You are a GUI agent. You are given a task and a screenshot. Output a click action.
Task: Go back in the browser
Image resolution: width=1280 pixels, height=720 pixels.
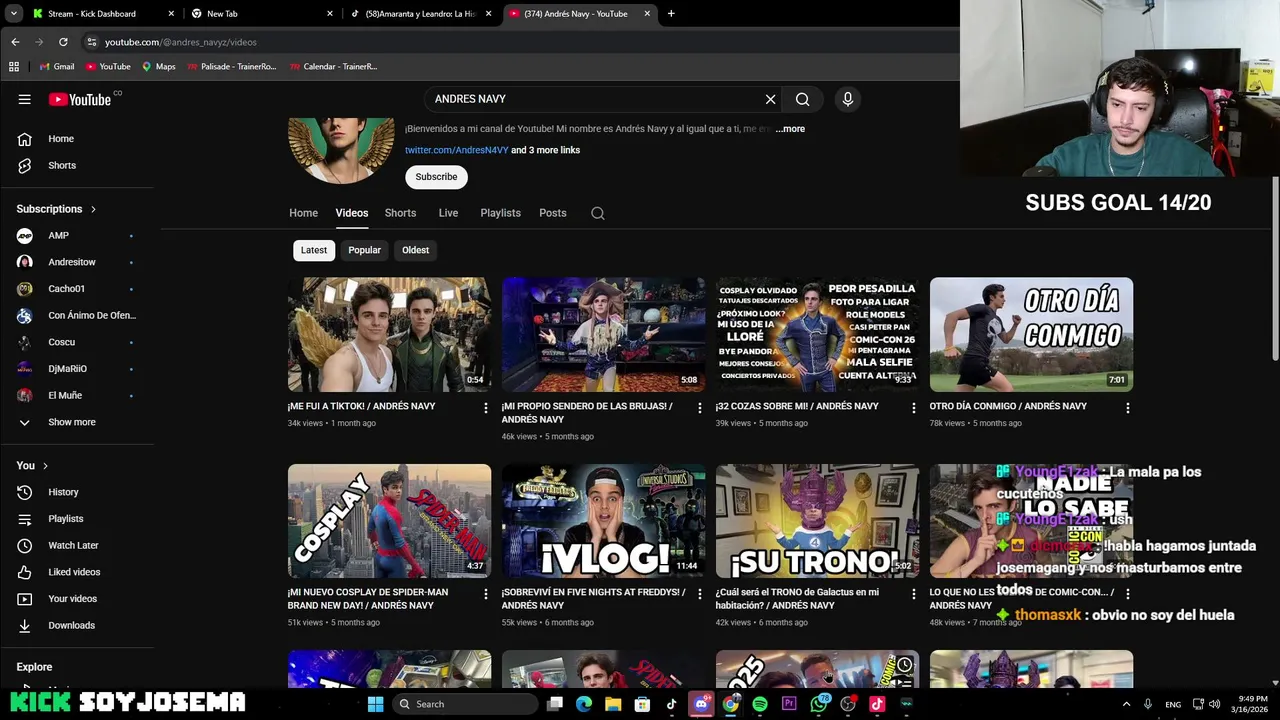15,42
